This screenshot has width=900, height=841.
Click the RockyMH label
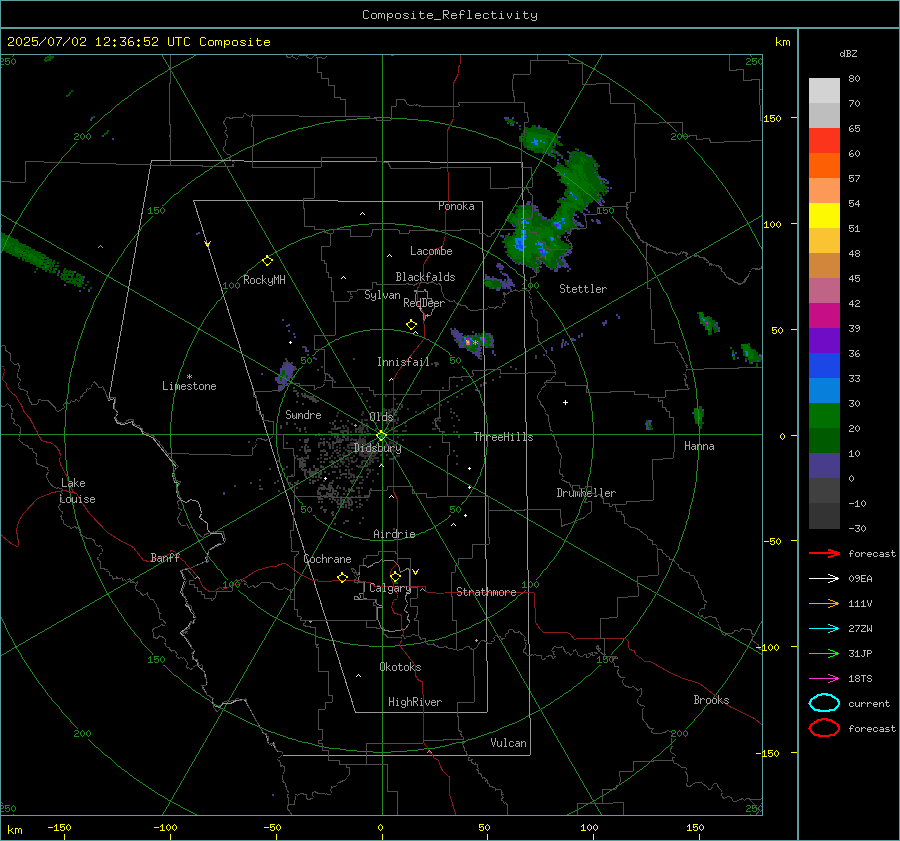pos(264,280)
